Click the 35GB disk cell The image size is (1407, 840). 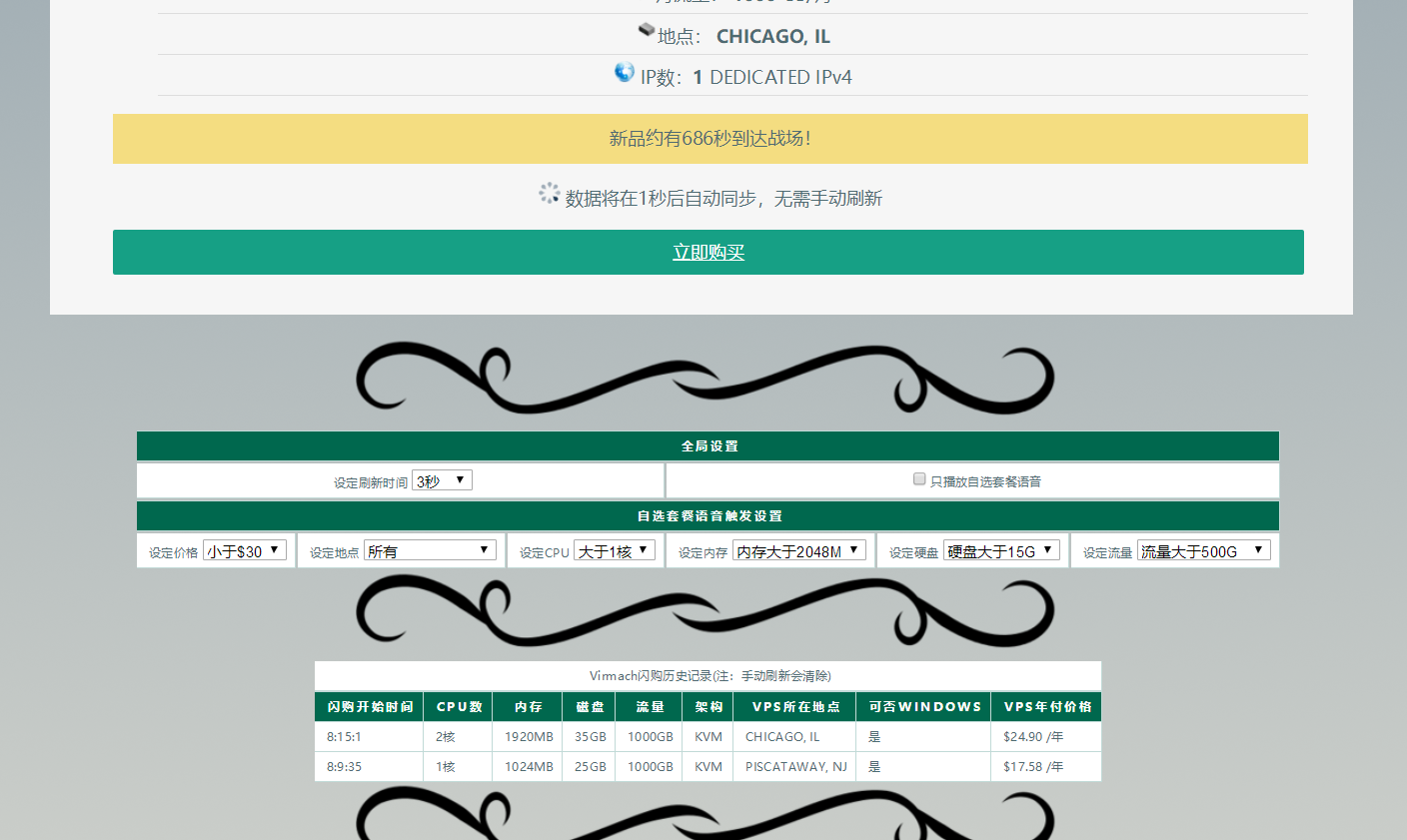click(x=591, y=736)
